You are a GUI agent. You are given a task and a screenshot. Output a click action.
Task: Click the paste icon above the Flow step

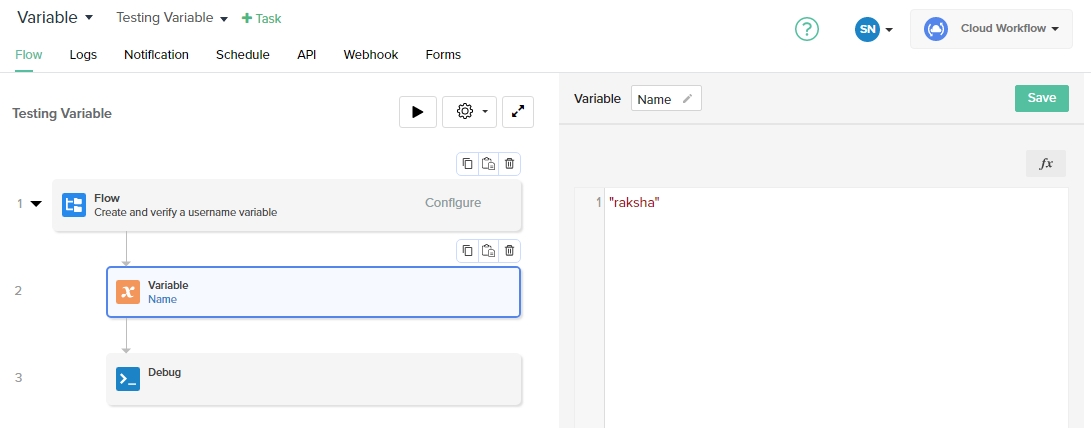click(x=488, y=164)
